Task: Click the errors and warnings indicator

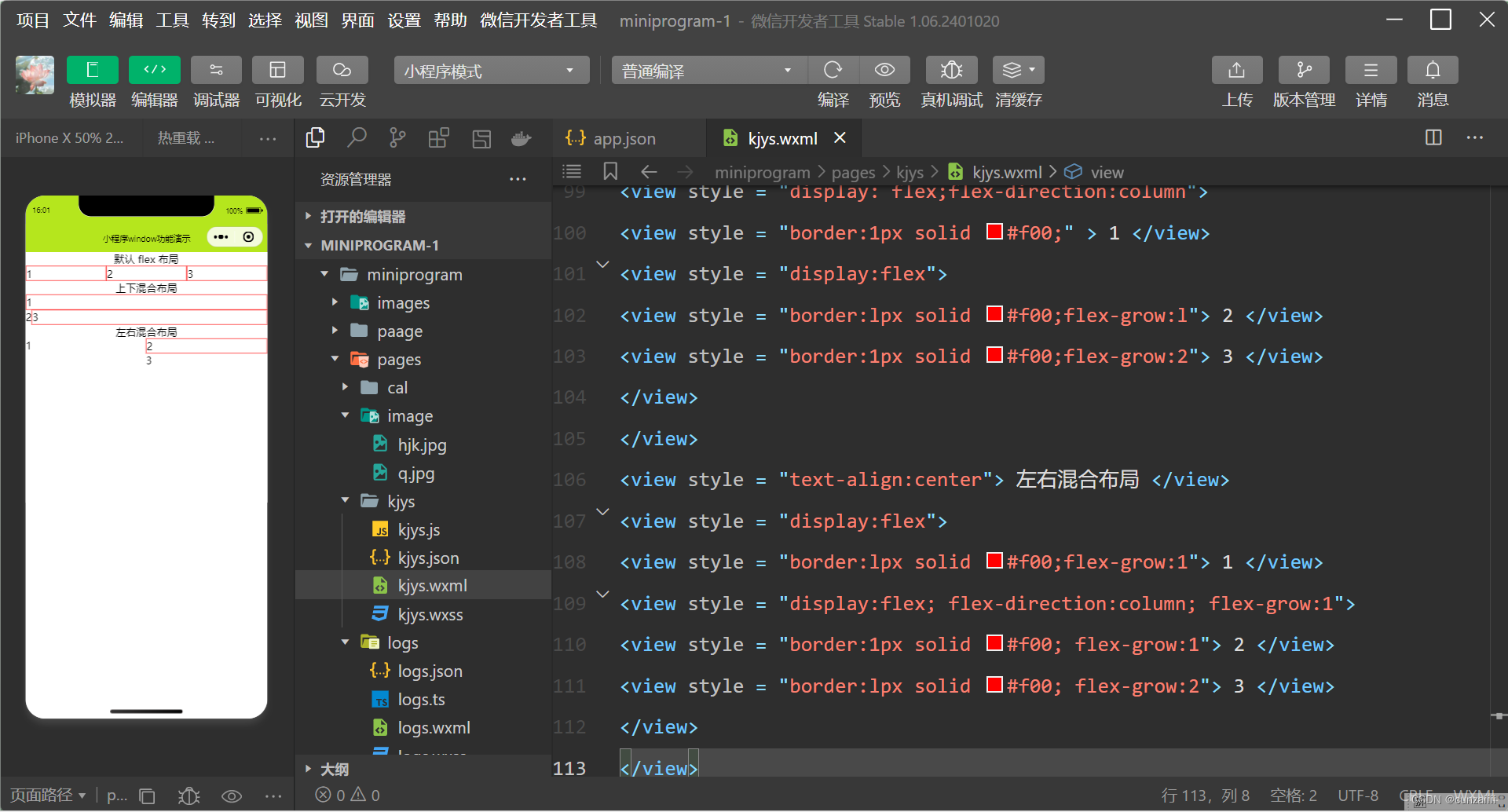Action: (x=348, y=795)
